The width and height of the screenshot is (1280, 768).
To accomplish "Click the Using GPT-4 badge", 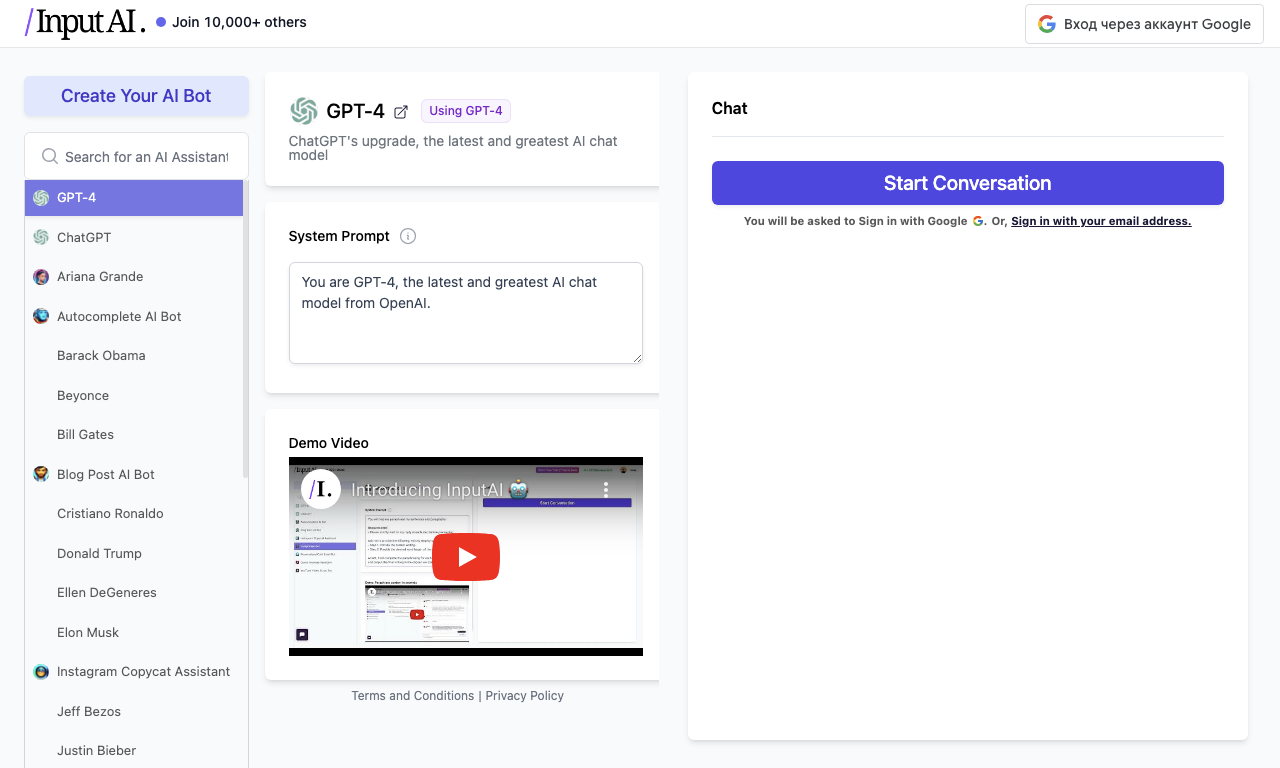I will [466, 111].
